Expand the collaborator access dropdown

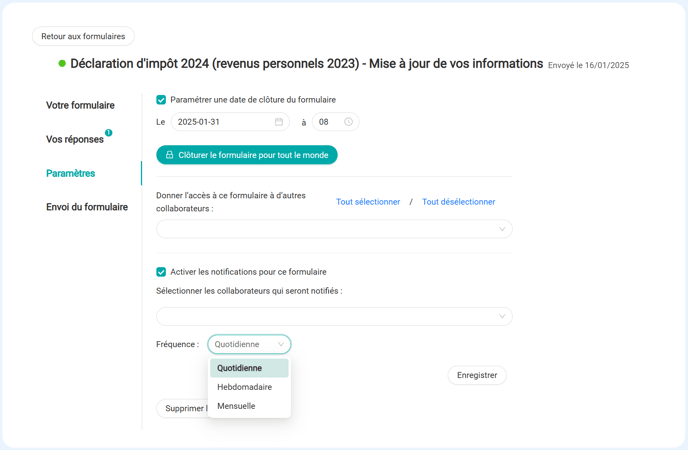tap(334, 229)
